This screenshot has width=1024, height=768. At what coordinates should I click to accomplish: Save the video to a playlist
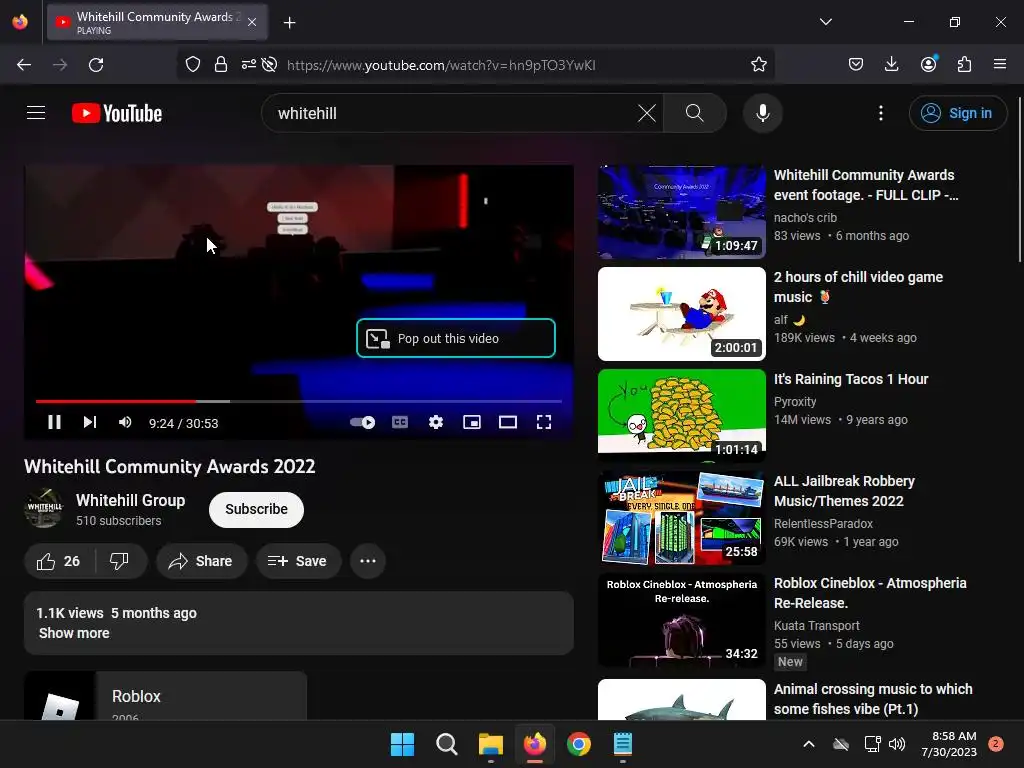coord(298,561)
